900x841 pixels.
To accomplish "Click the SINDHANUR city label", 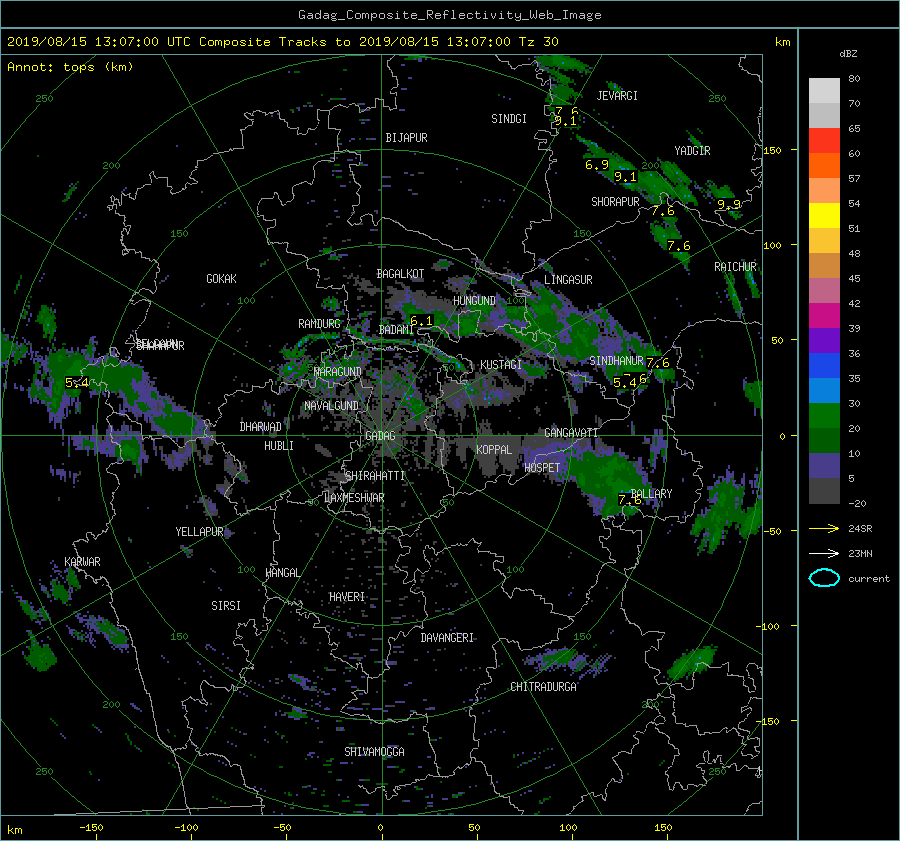I will click(x=616, y=361).
